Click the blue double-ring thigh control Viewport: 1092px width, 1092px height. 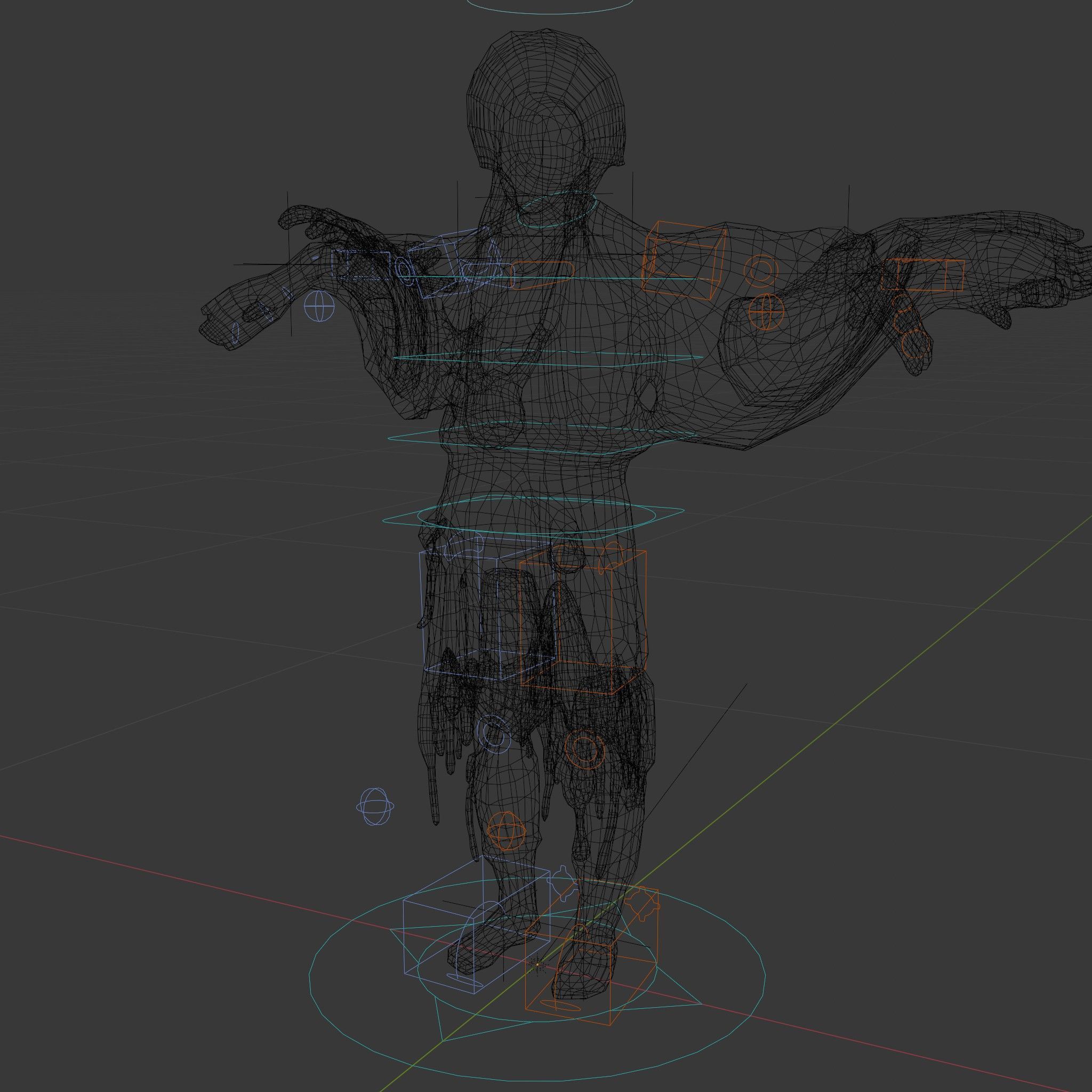click(x=494, y=734)
